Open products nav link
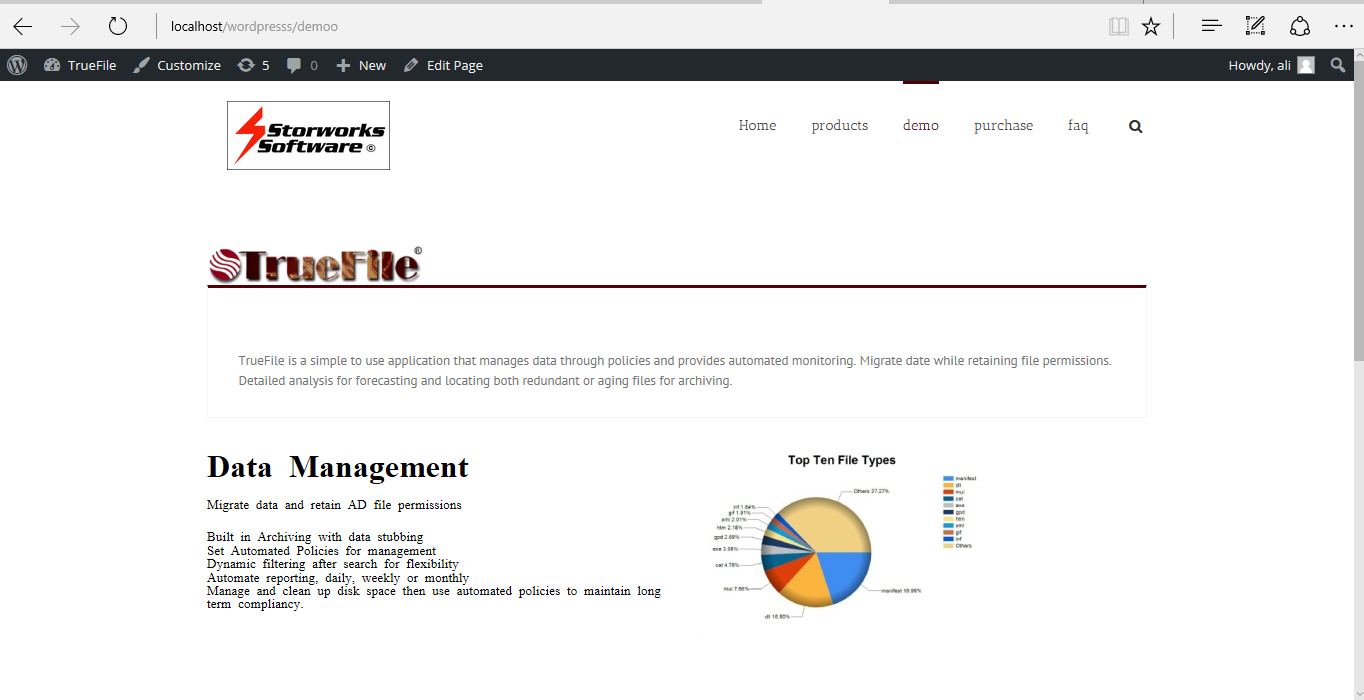 (x=839, y=126)
